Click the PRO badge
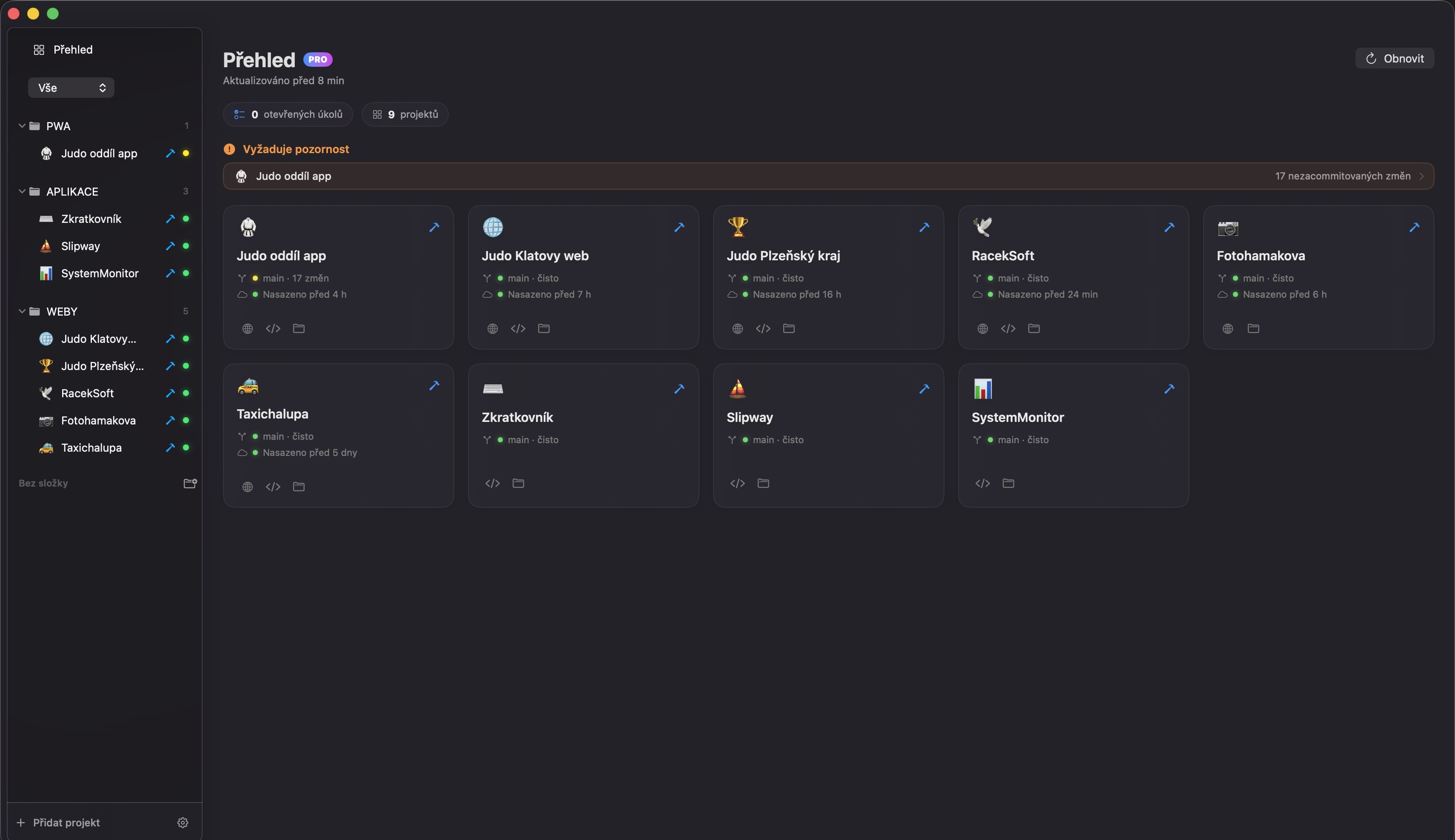1455x840 pixels. click(x=318, y=60)
